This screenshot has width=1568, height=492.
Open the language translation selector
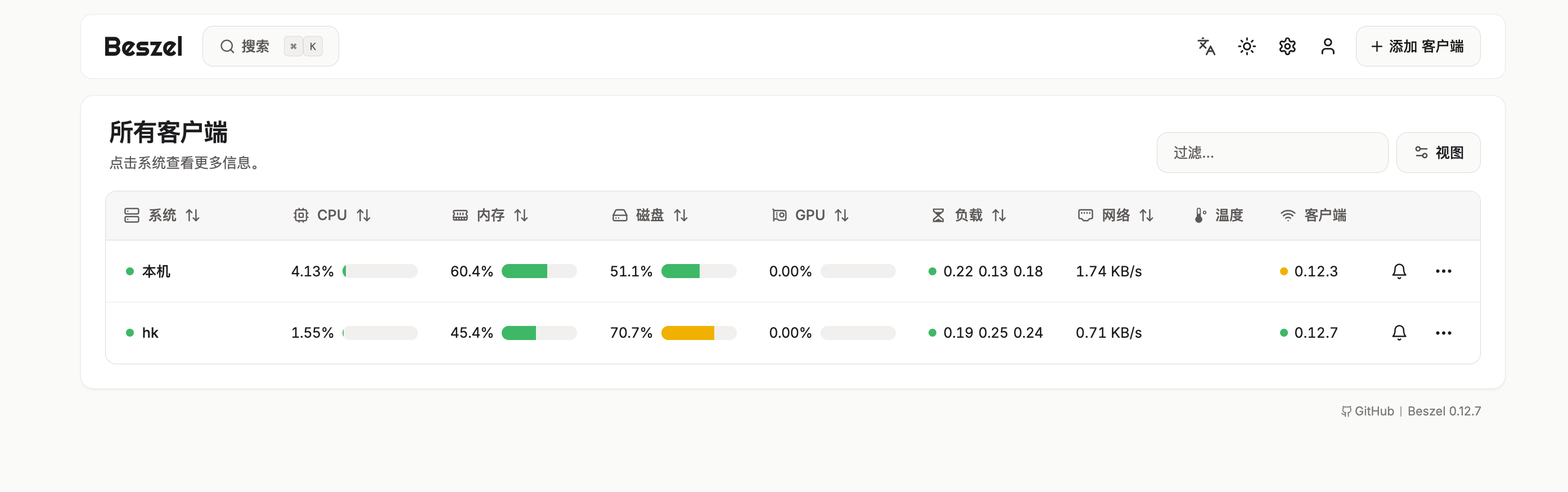click(1206, 46)
